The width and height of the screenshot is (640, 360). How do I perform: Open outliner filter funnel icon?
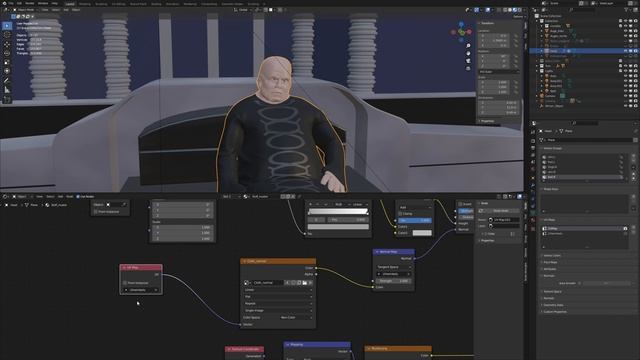[627, 10]
